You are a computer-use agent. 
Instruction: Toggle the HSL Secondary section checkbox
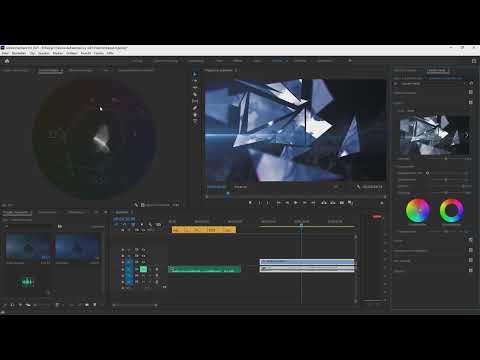(471, 260)
